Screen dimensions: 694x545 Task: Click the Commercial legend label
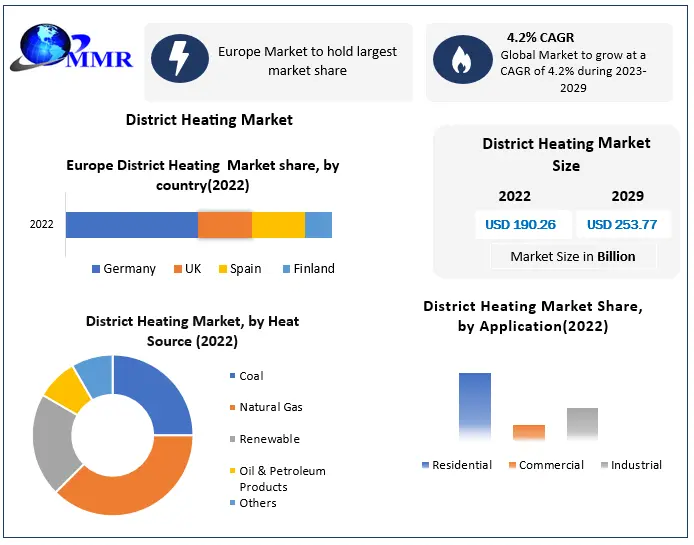[x=551, y=465]
